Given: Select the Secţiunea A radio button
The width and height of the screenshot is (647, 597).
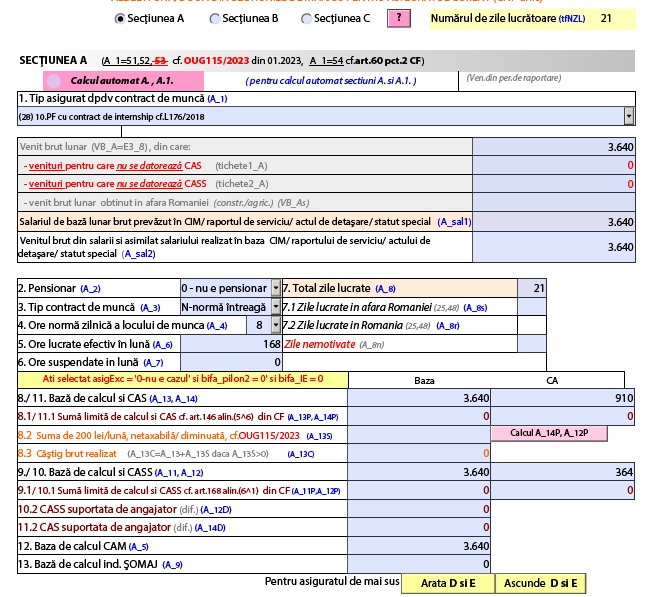Looking at the screenshot, I should click(120, 19).
